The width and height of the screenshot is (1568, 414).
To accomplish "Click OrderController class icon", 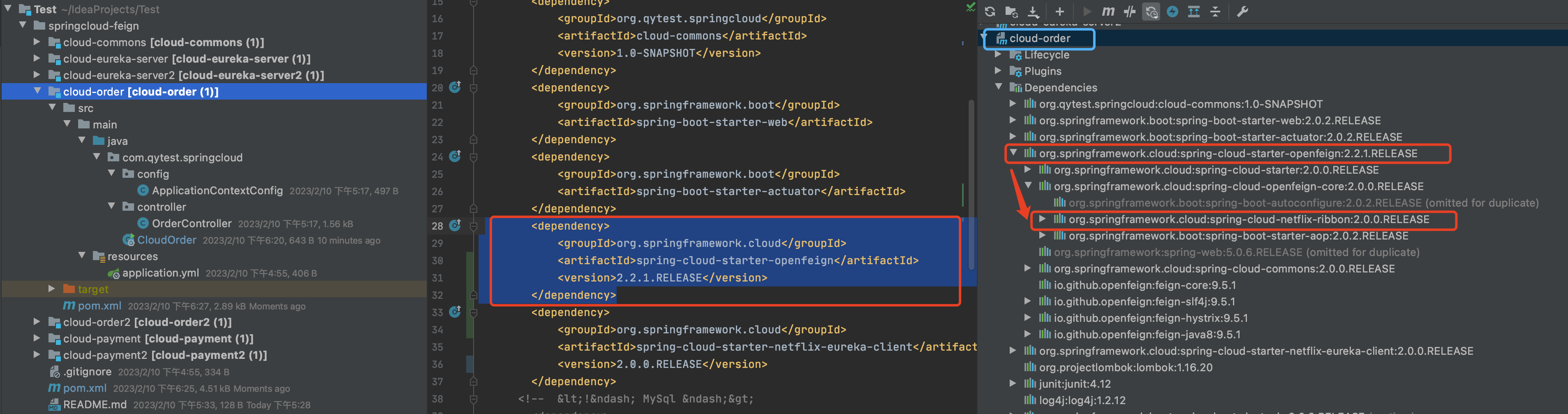I will pos(143,223).
